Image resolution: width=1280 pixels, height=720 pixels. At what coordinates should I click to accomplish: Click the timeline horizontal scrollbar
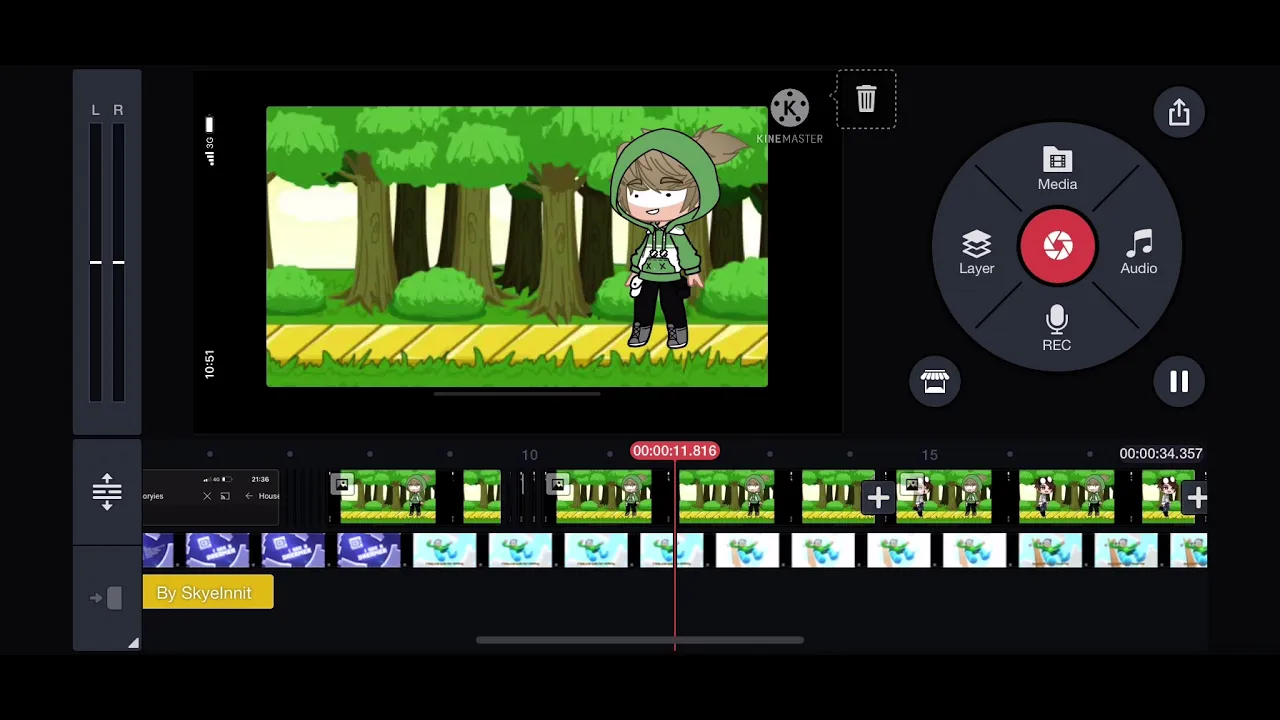click(639, 640)
